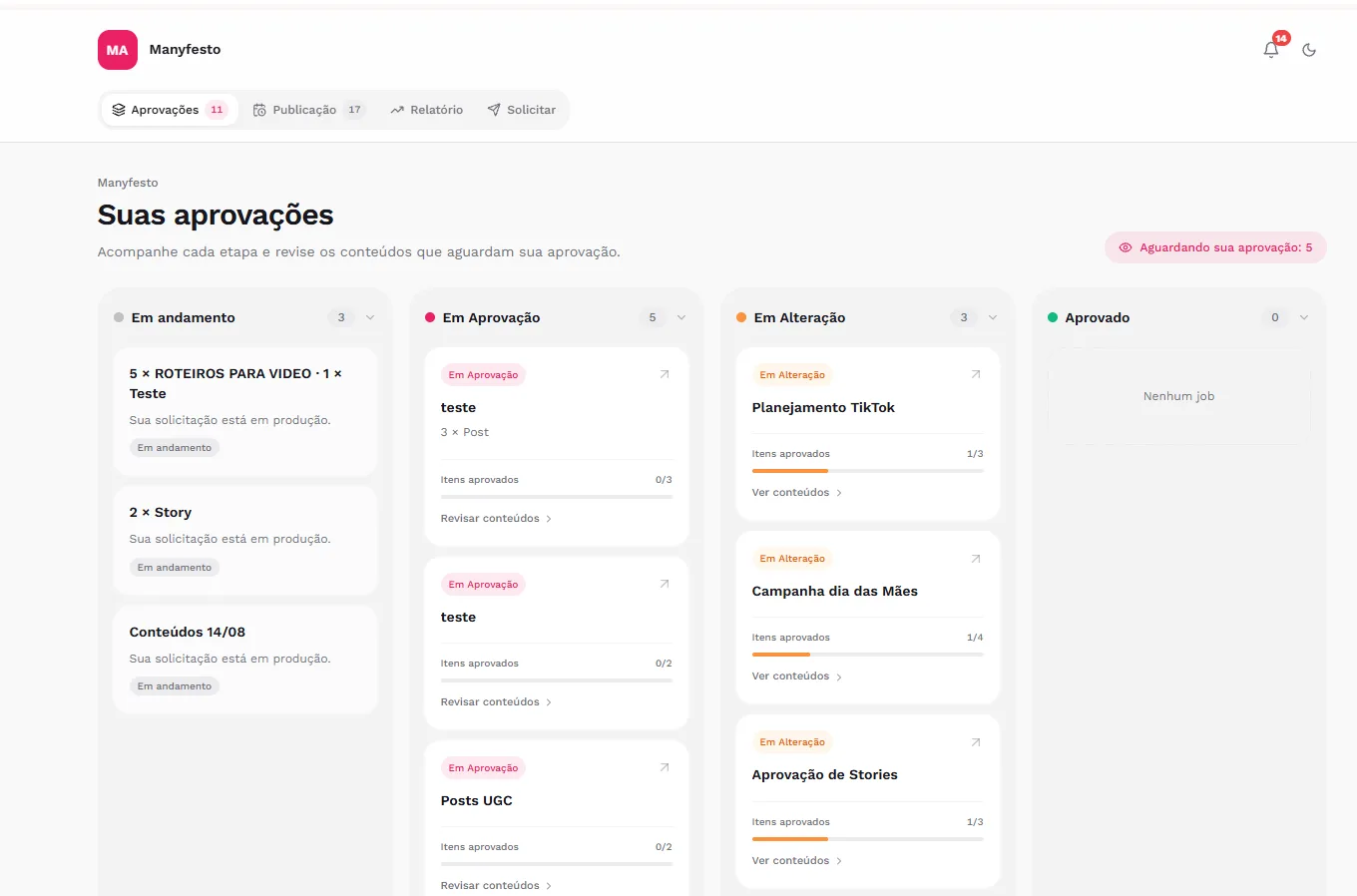
Task: Click the Planejamento TikTok title
Action: pos(823,407)
